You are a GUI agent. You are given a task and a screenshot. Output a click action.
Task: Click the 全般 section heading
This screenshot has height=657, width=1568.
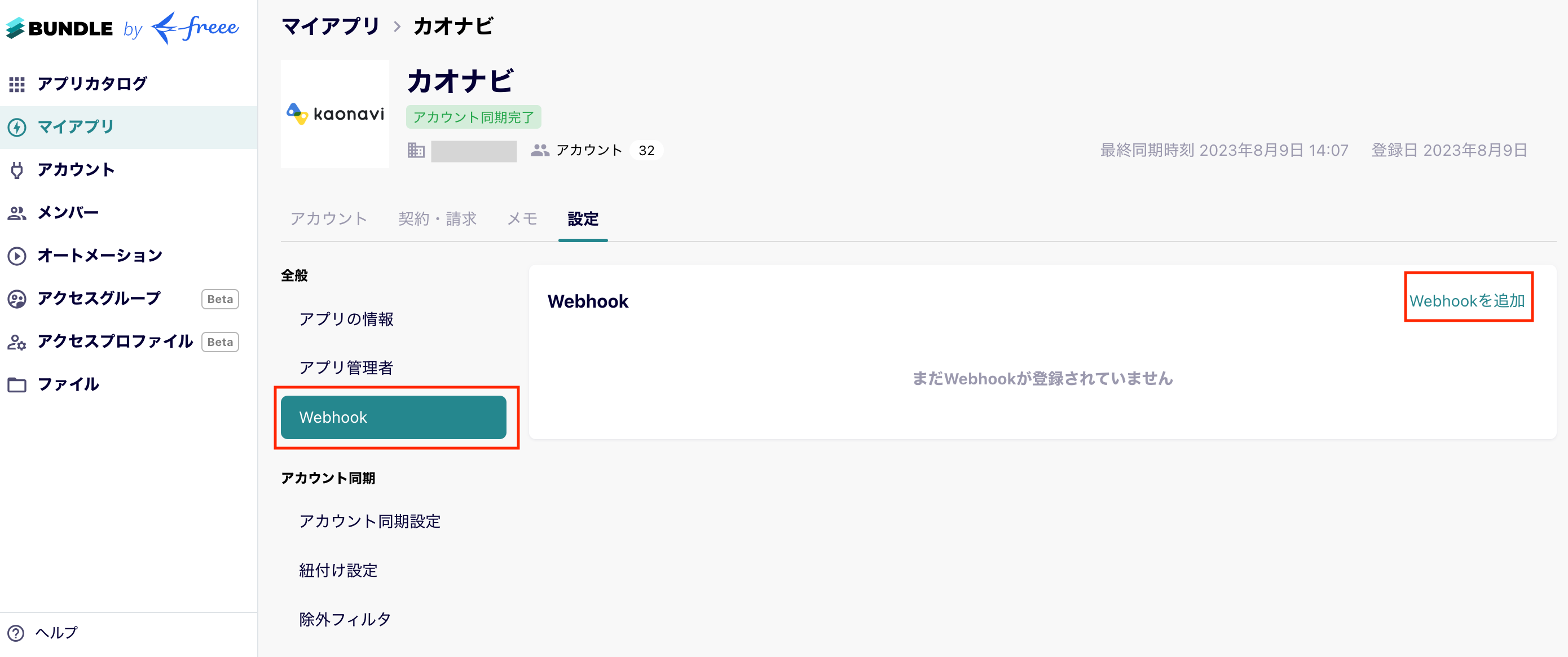tap(294, 276)
